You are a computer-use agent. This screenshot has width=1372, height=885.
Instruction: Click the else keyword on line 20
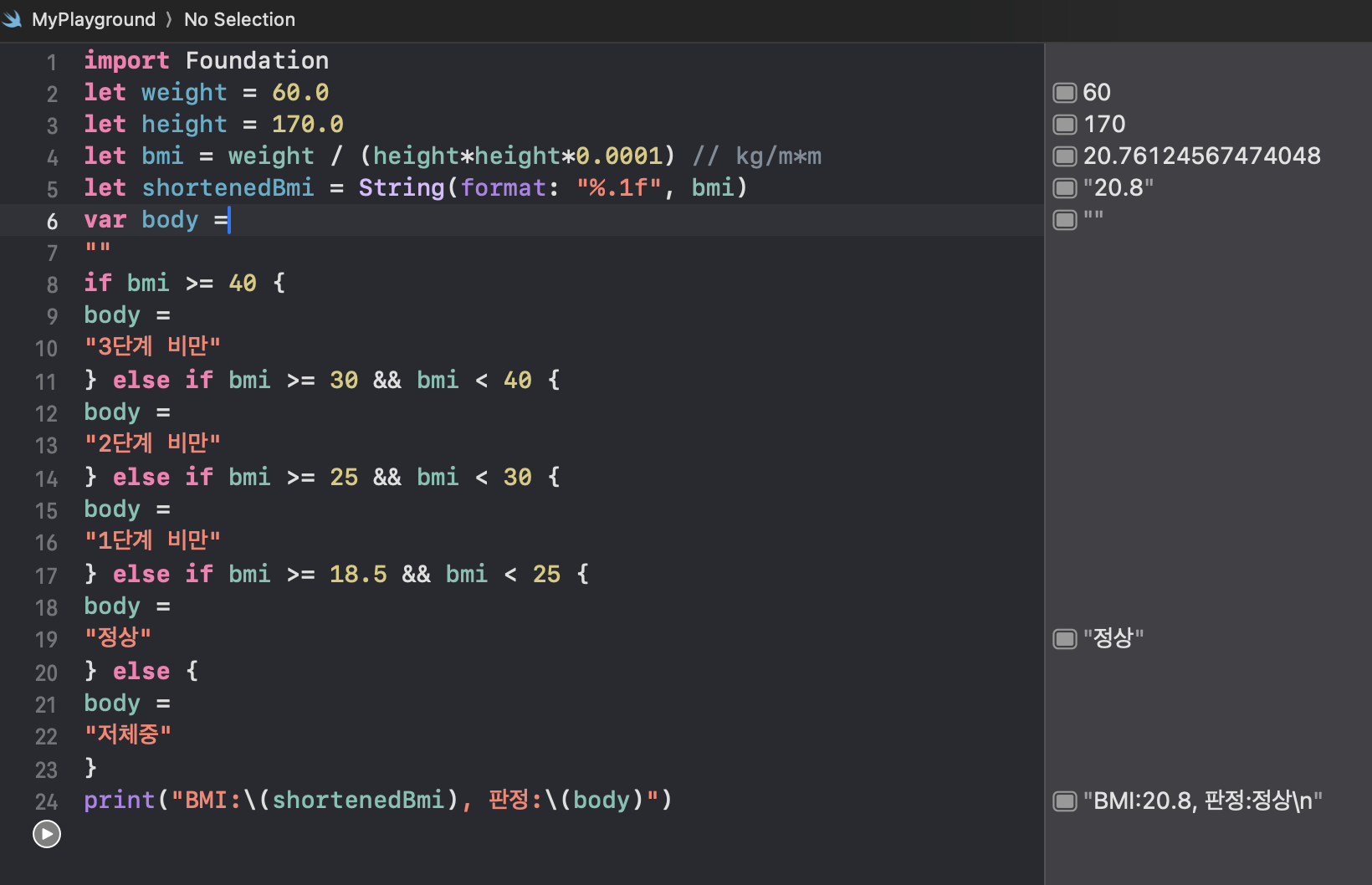141,671
